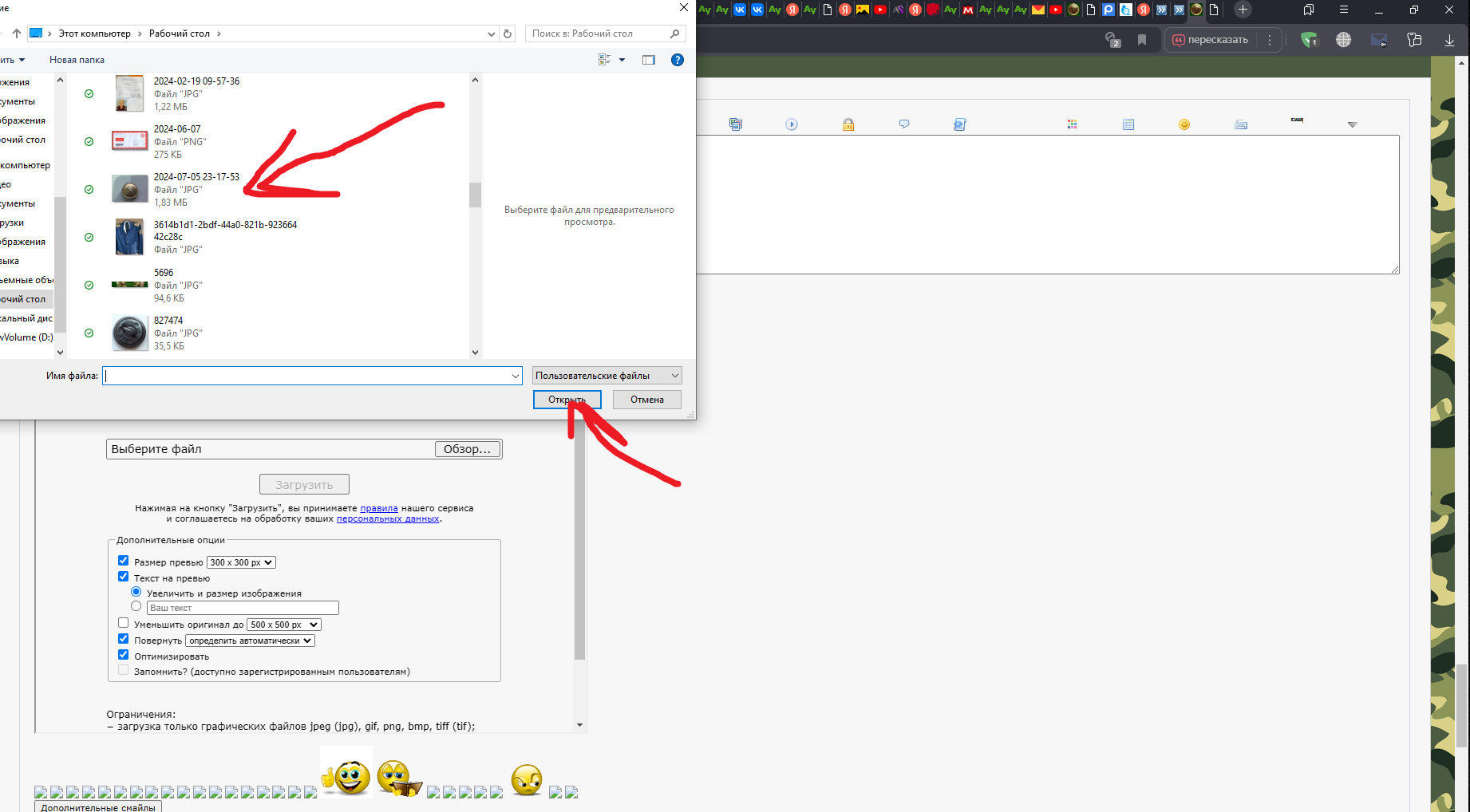Toggle the Размер превью checkbox
Viewport: 1470px width, 812px height.
tap(123, 561)
